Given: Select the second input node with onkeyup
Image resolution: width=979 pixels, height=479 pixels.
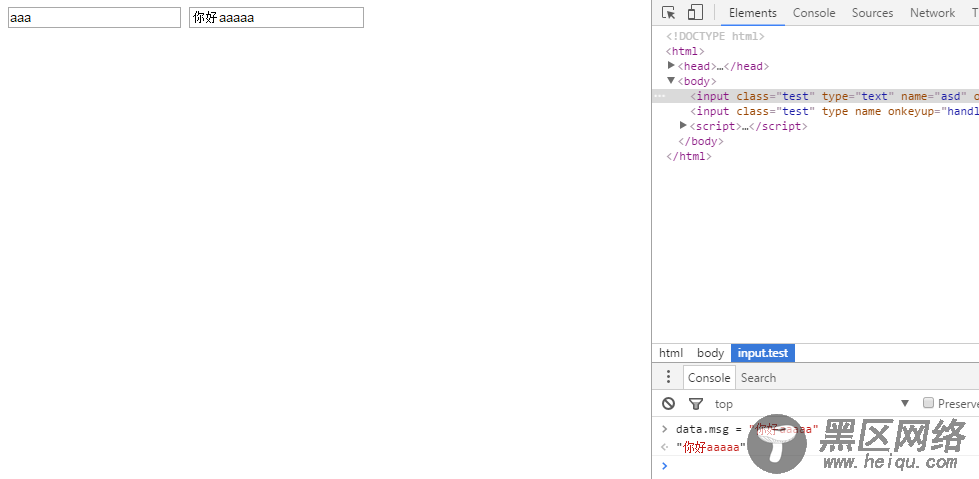Looking at the screenshot, I should [815, 111].
